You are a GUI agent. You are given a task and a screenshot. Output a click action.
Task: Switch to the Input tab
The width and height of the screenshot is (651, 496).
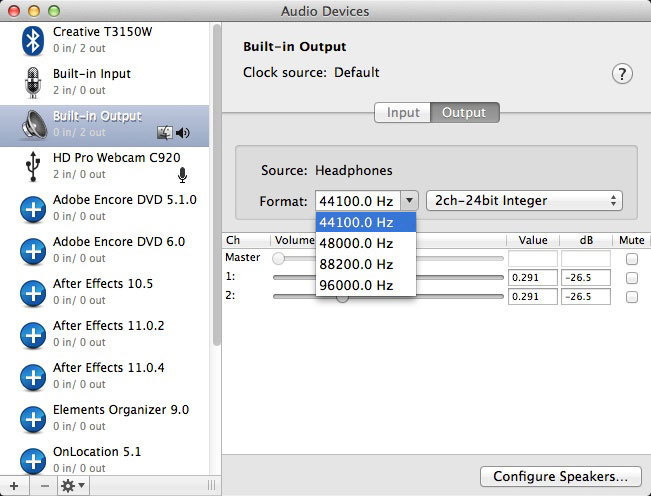[x=403, y=112]
